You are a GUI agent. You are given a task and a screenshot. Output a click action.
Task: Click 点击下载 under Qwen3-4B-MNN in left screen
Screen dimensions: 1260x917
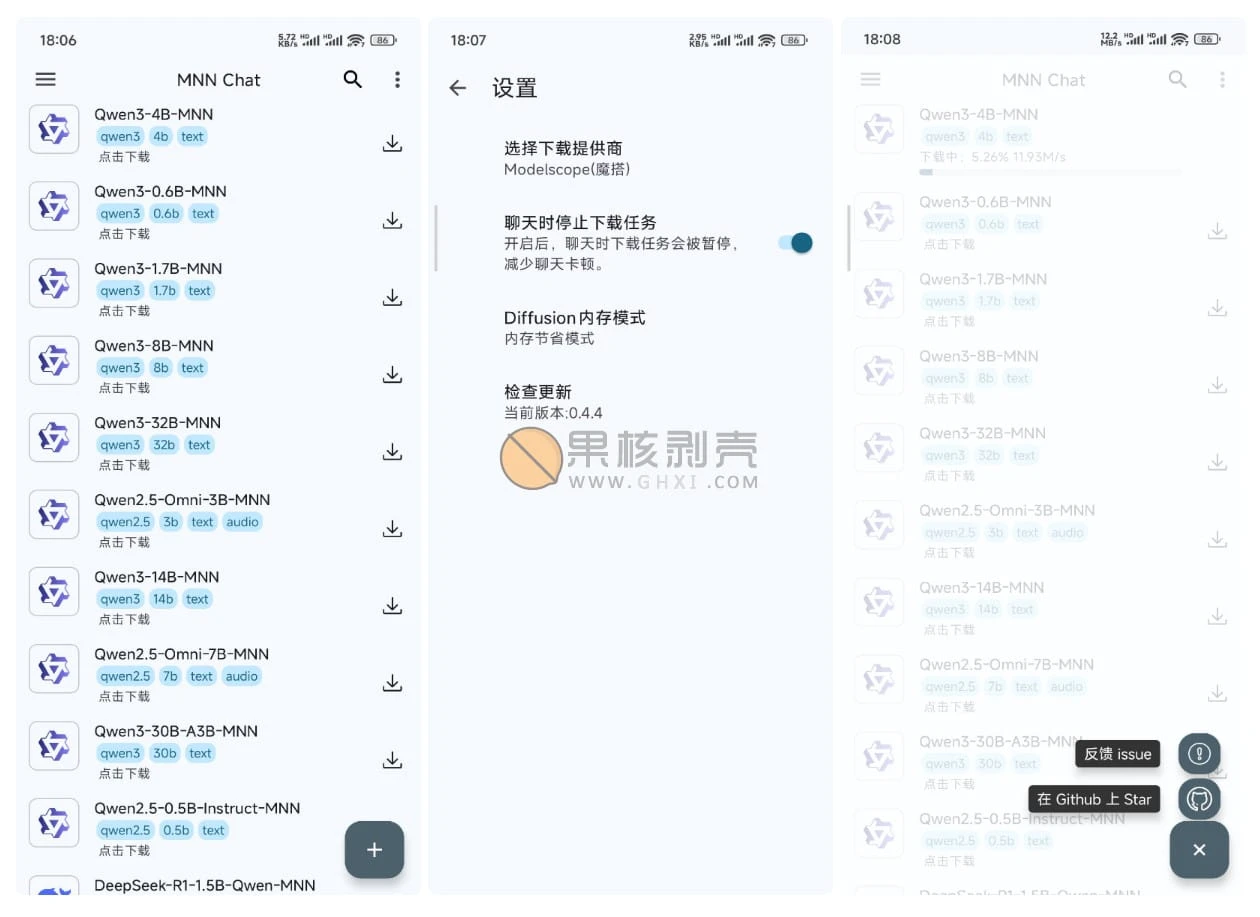(x=124, y=156)
